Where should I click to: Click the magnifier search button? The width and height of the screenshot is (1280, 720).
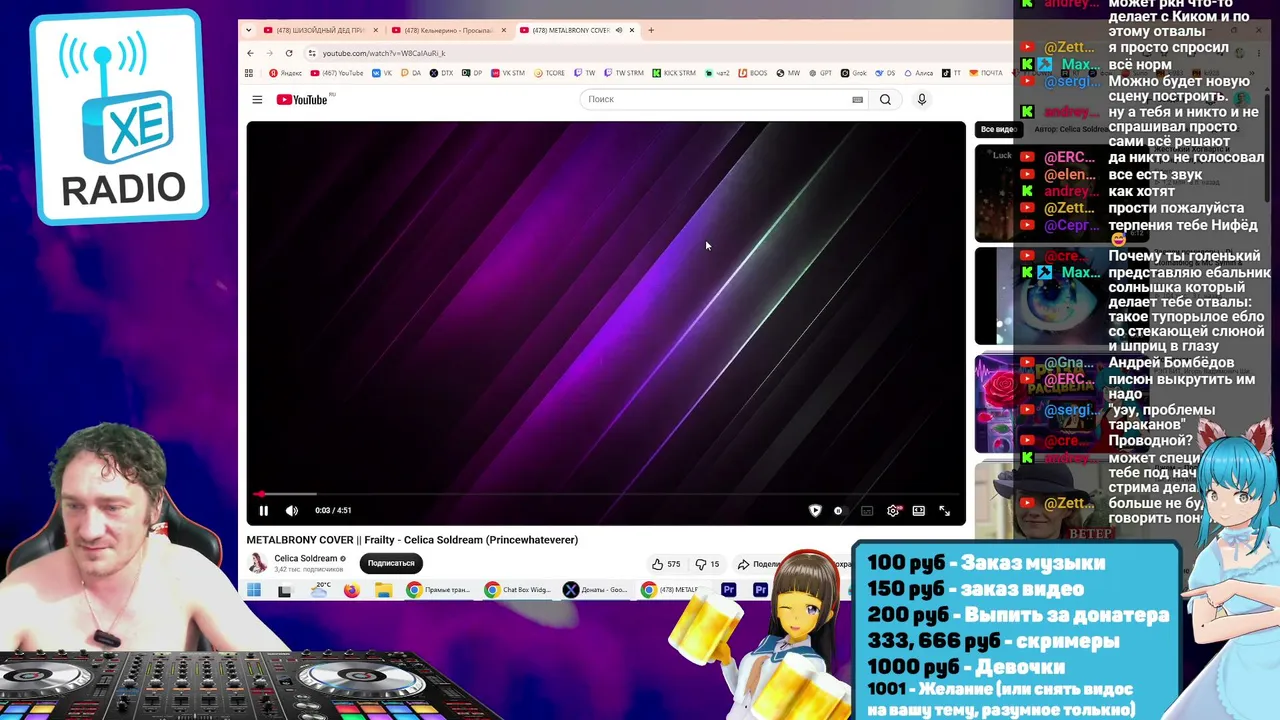click(x=885, y=99)
